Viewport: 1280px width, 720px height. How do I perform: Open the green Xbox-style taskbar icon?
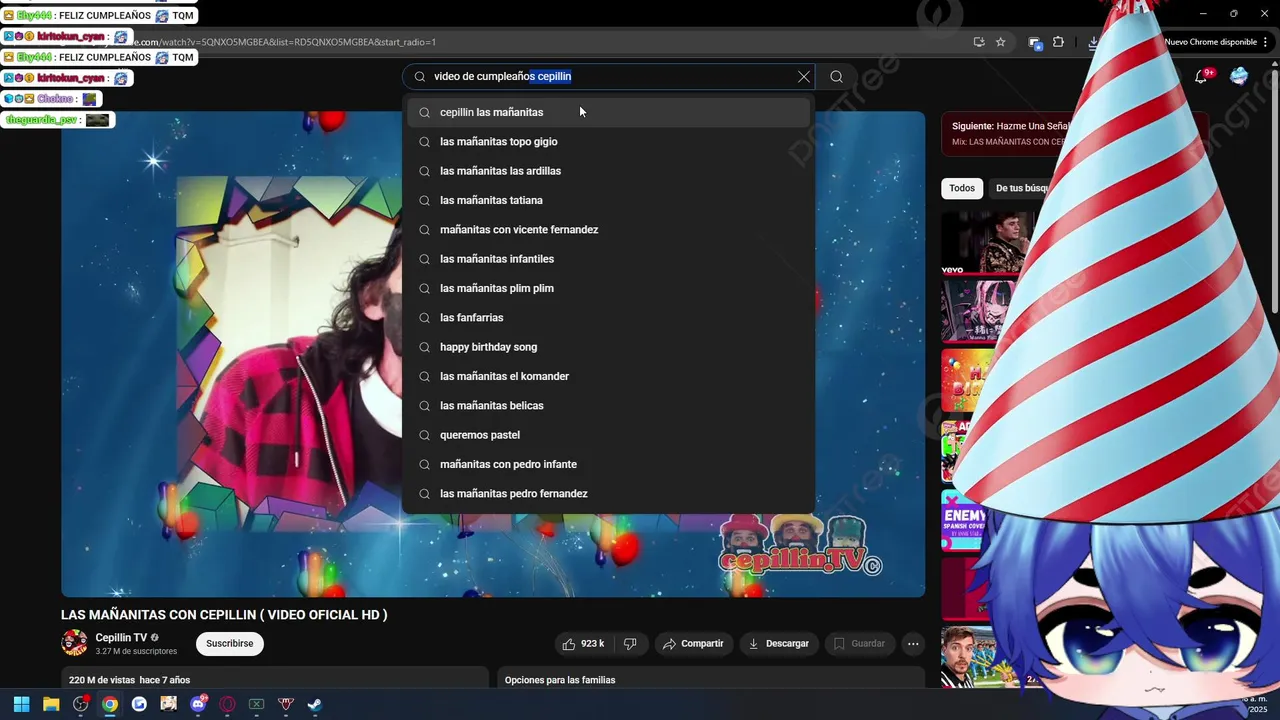(256, 704)
